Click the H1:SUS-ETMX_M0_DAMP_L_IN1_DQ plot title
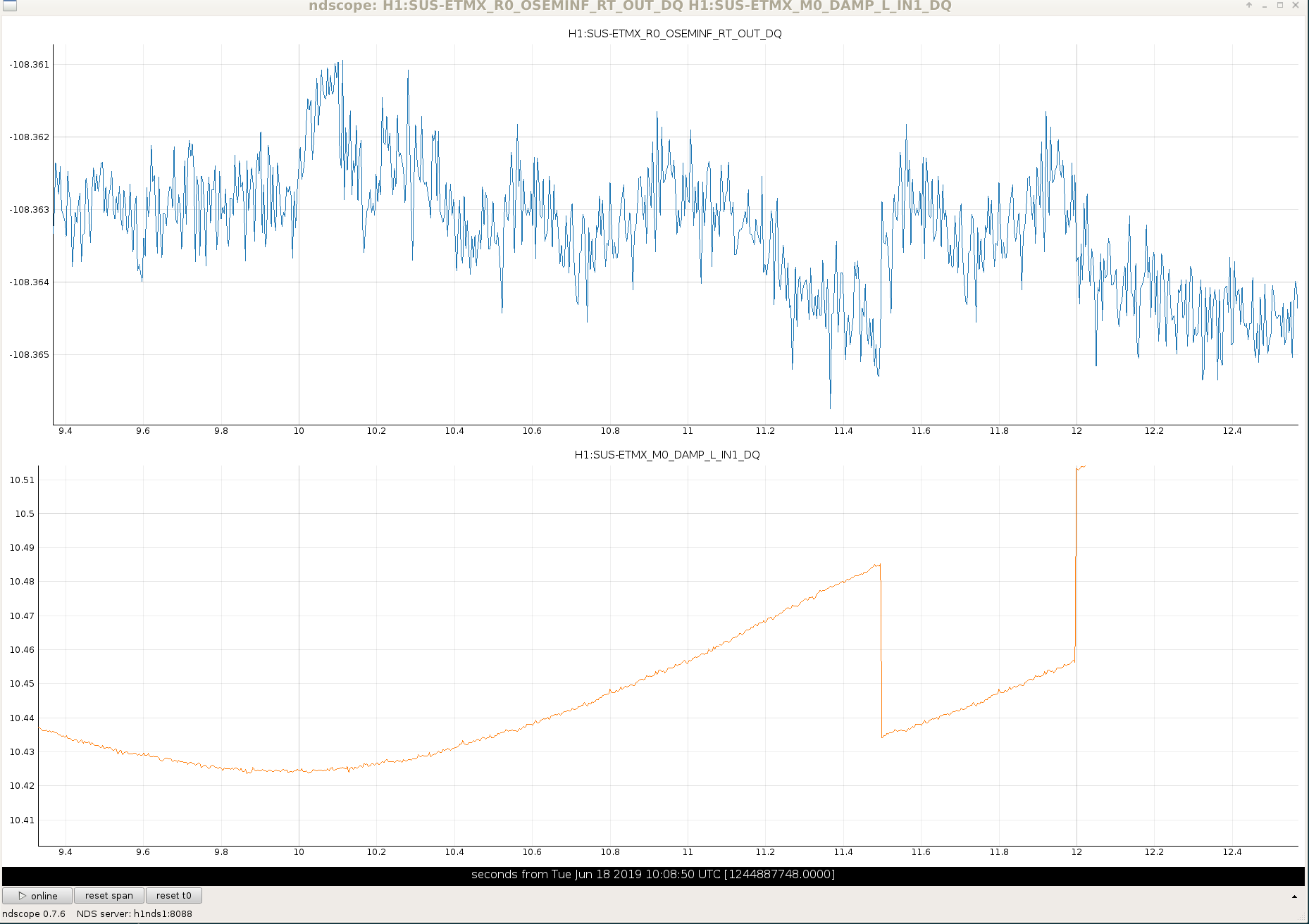Viewport: 1309px width, 924px height. point(667,455)
